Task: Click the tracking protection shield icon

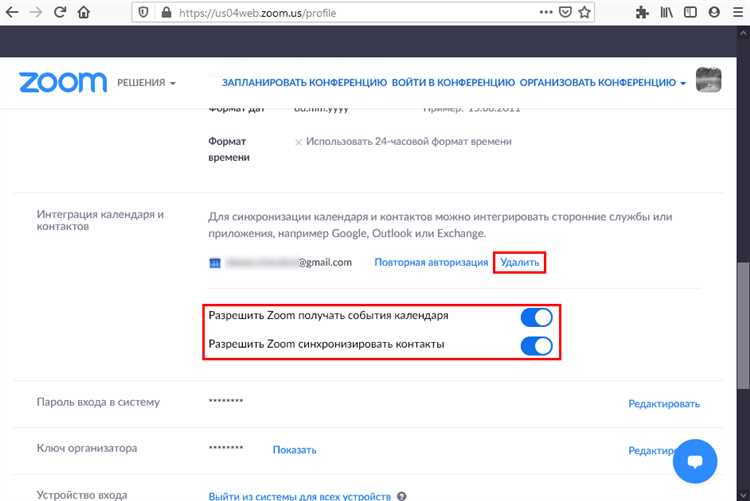Action: (143, 12)
